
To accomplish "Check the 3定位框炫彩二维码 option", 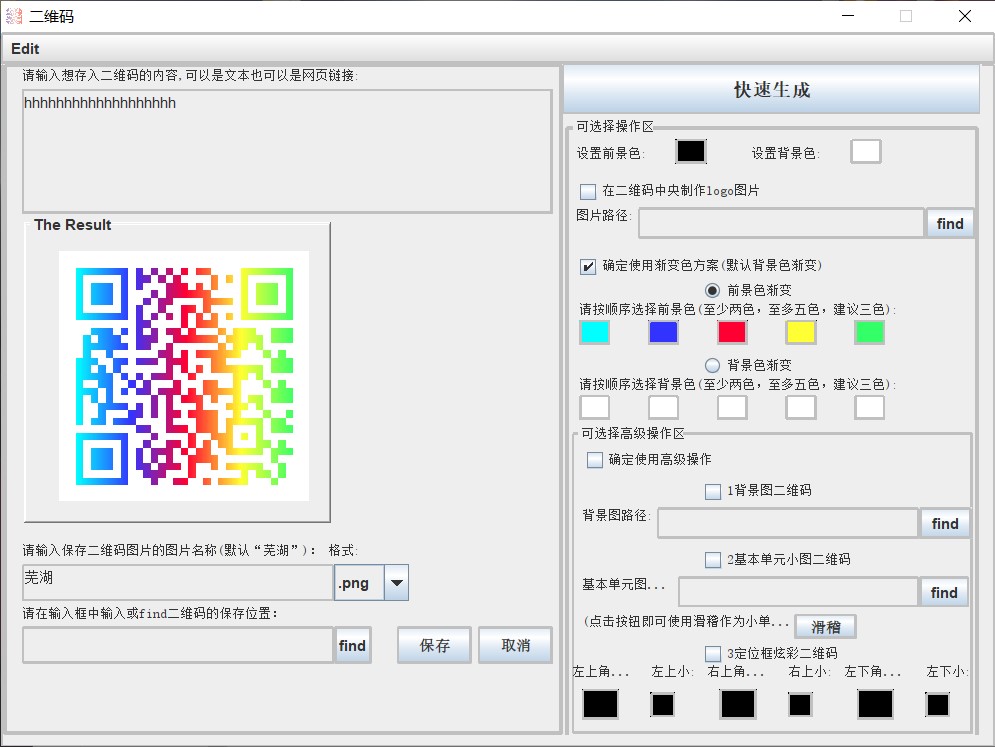I will click(x=713, y=654).
